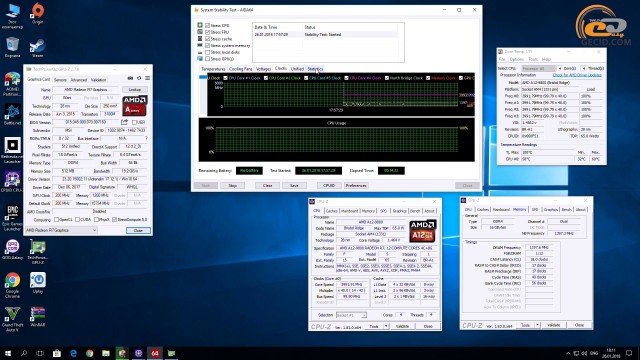Show hidden system tray icons
Viewport: 640px width, 360px height.
click(x=568, y=353)
